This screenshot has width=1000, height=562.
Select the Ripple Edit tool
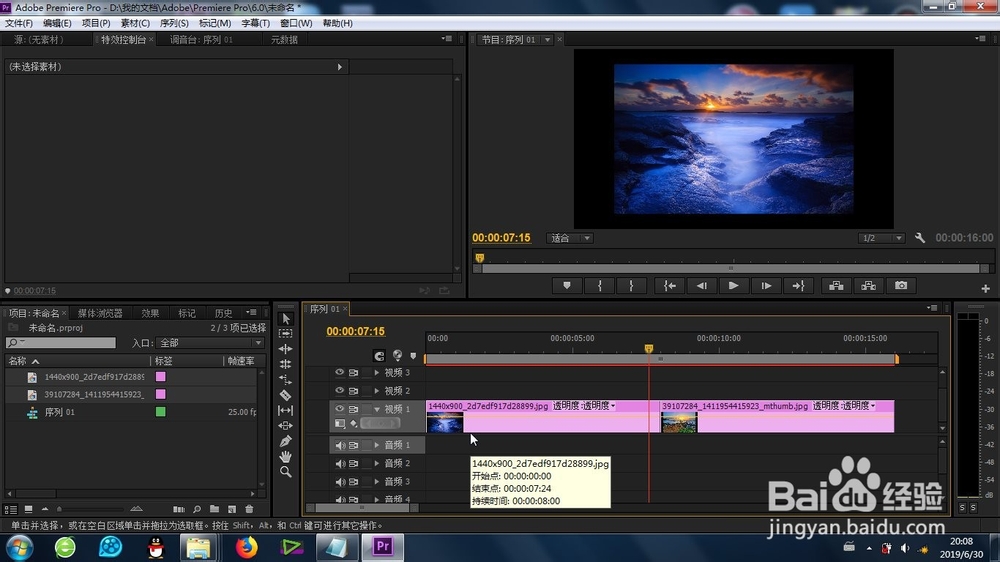point(286,349)
